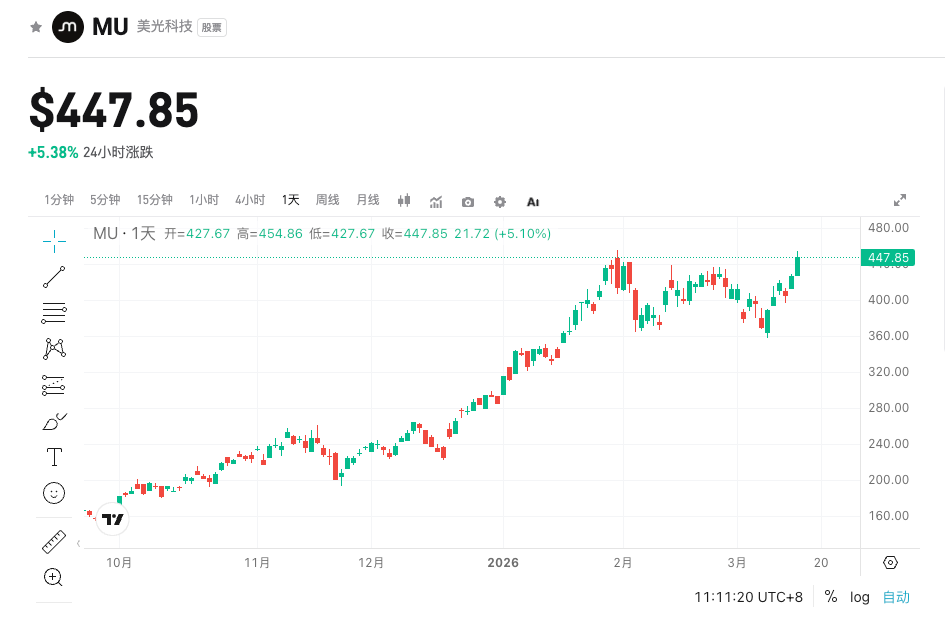Screen dimensions: 945x619
Task: Switch to the 1小时 timeframe tab
Action: click(x=203, y=200)
